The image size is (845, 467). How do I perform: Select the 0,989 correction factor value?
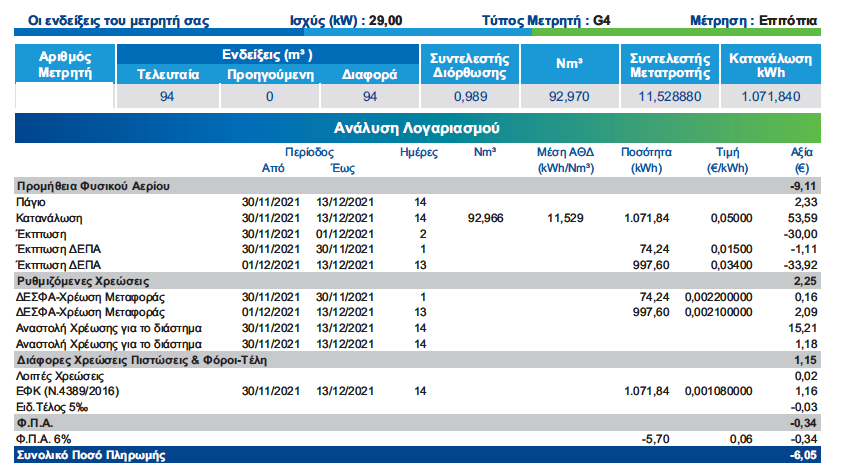click(470, 97)
